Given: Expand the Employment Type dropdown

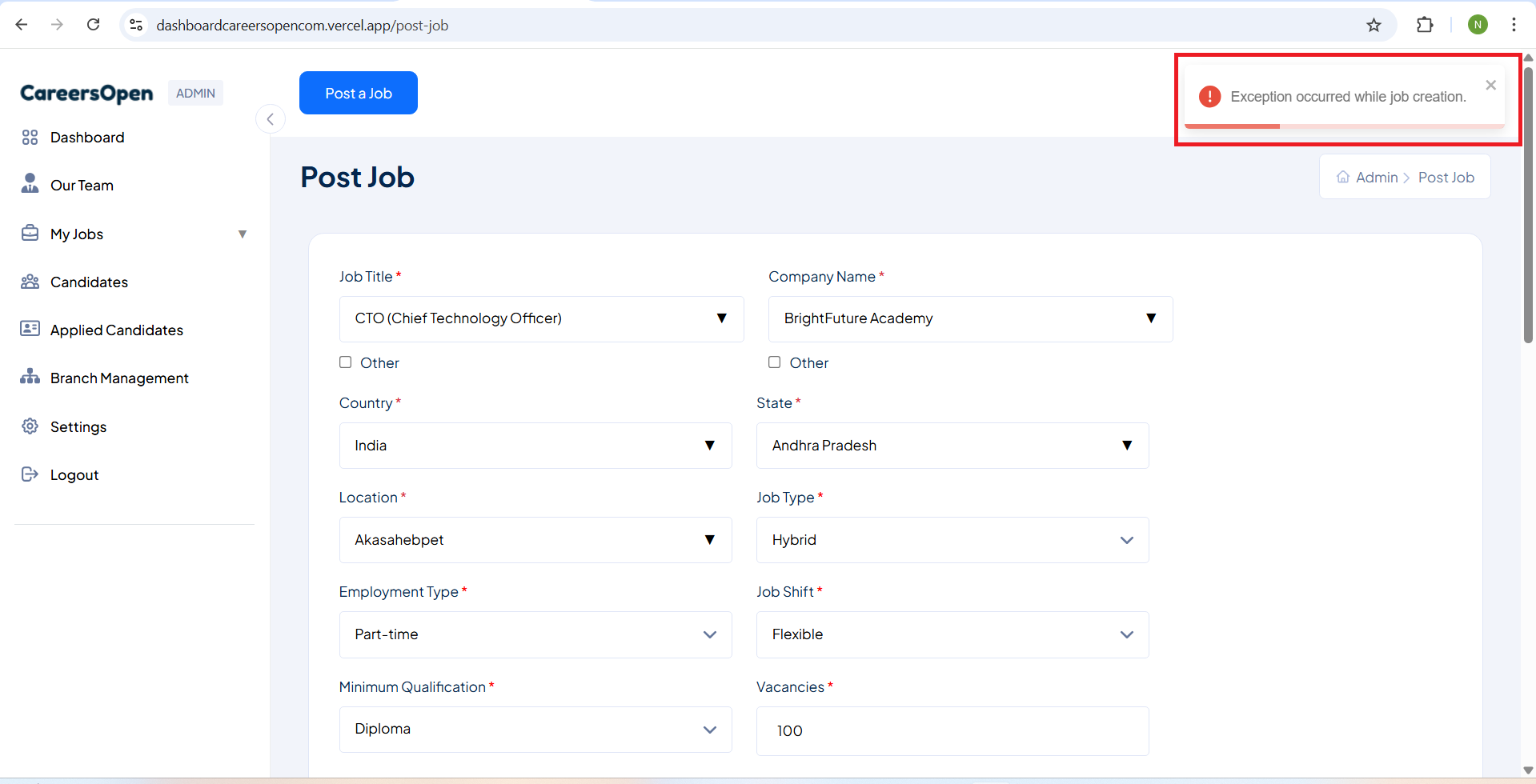Looking at the screenshot, I should 535,634.
